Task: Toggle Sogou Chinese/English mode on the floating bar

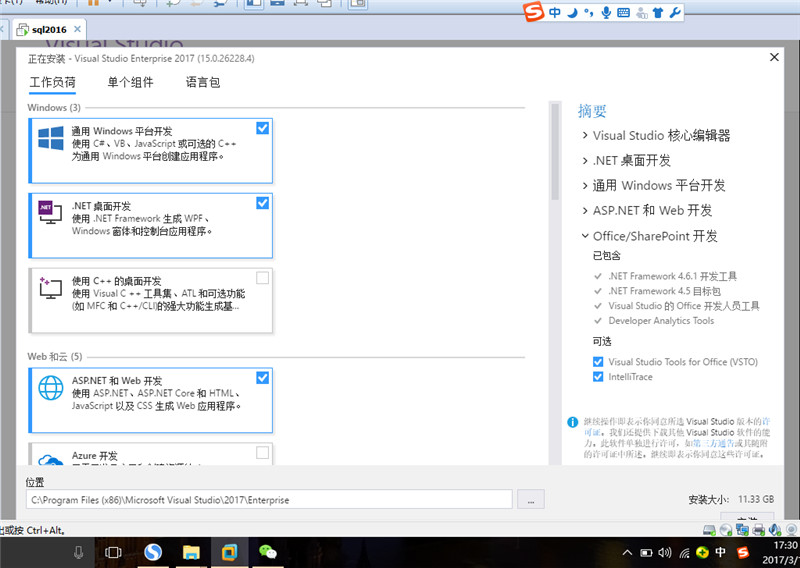Action: [x=555, y=12]
